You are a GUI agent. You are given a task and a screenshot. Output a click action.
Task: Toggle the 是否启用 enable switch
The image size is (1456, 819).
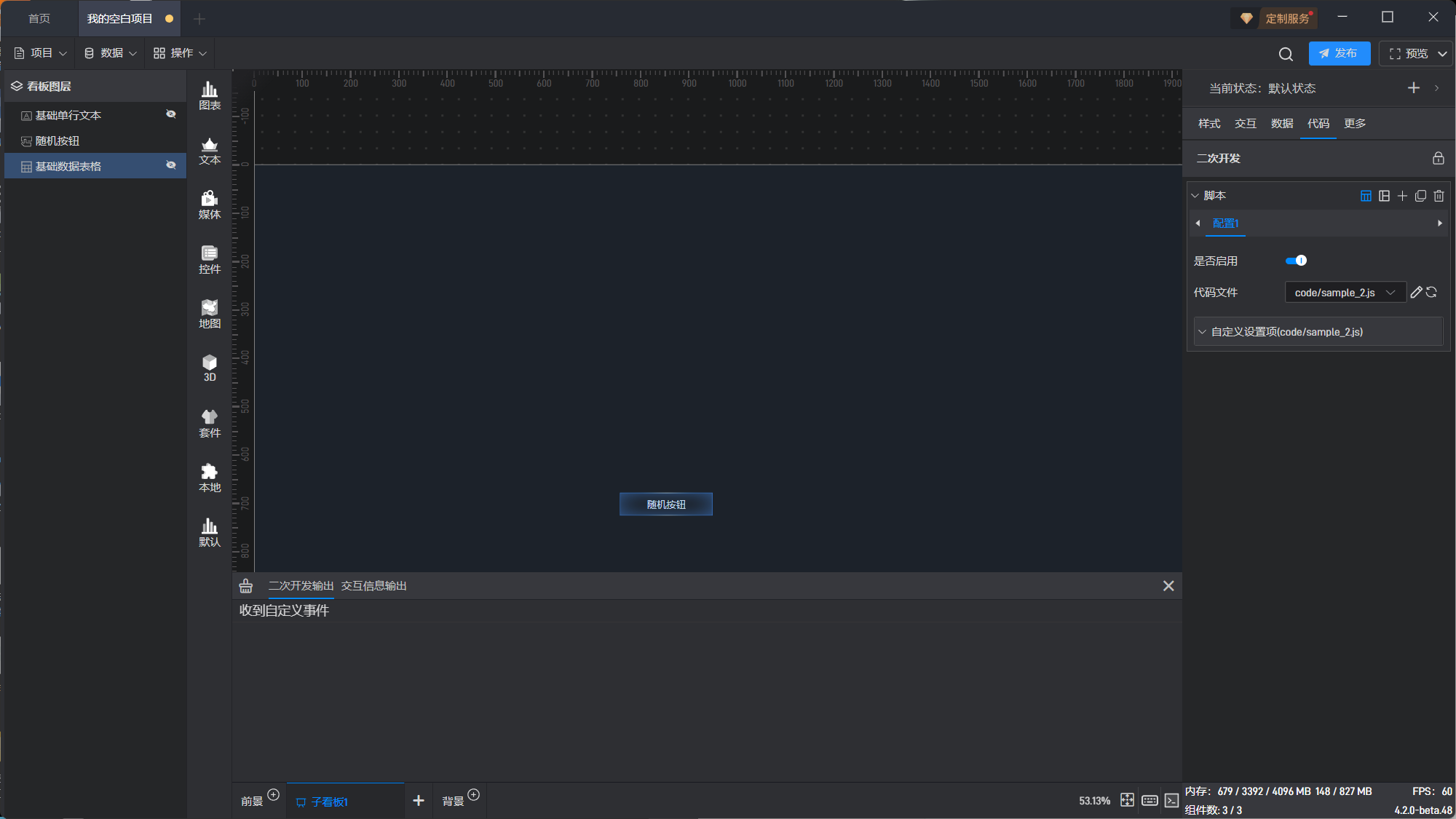1296,261
